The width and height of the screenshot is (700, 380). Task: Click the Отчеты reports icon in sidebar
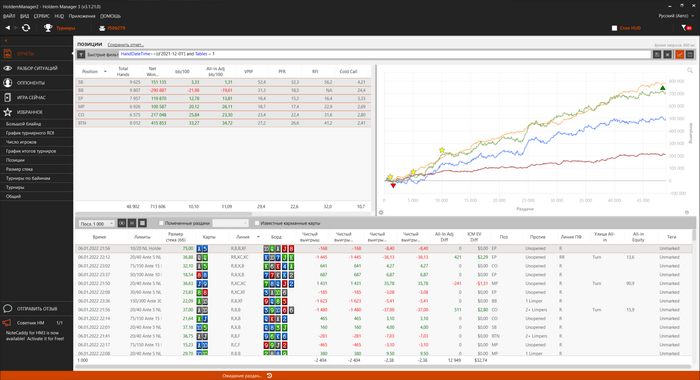[x=8, y=54]
